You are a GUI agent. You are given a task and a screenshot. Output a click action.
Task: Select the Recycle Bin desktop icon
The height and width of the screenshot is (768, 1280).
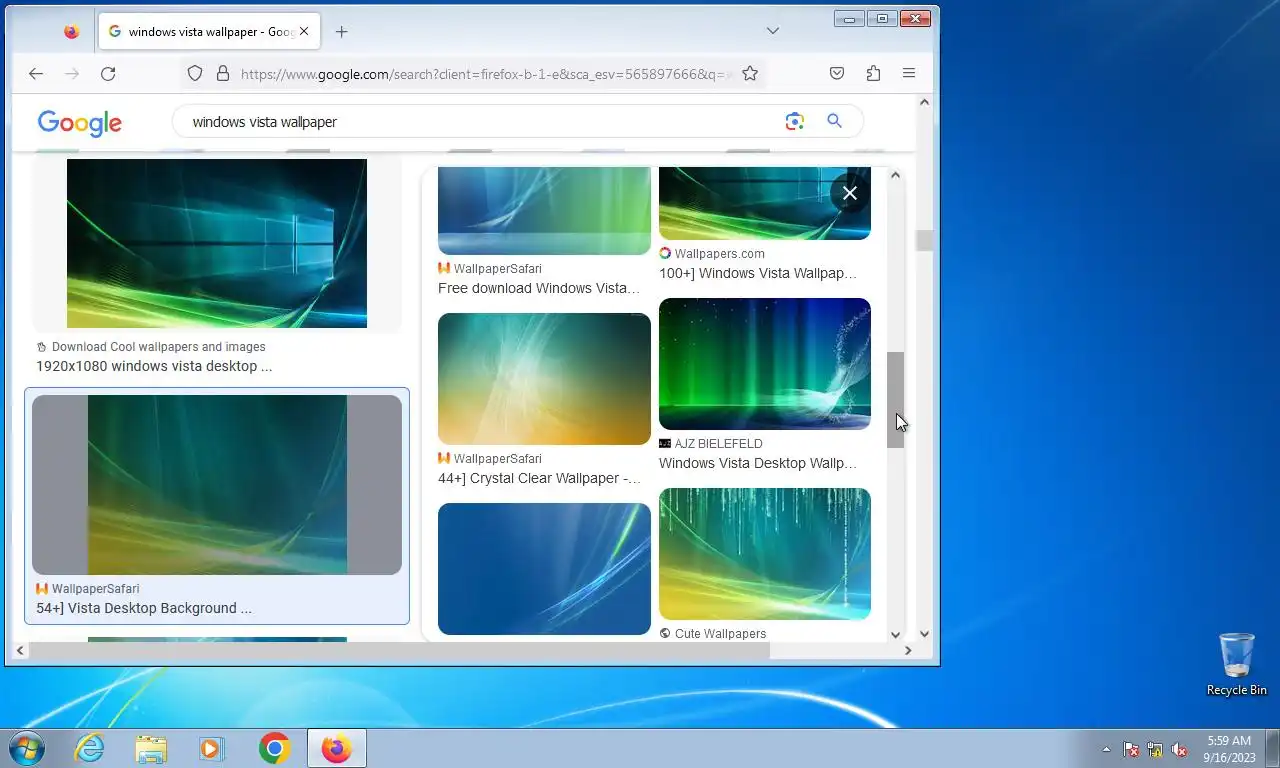coord(1237,664)
